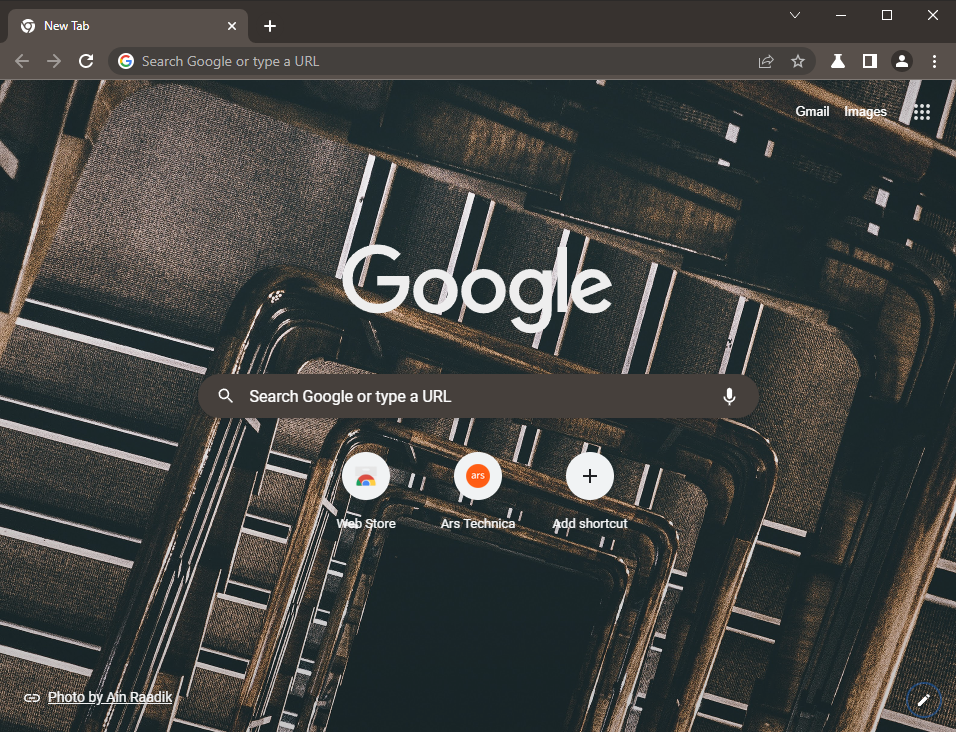Open the Ars Technica shortcut

point(478,477)
